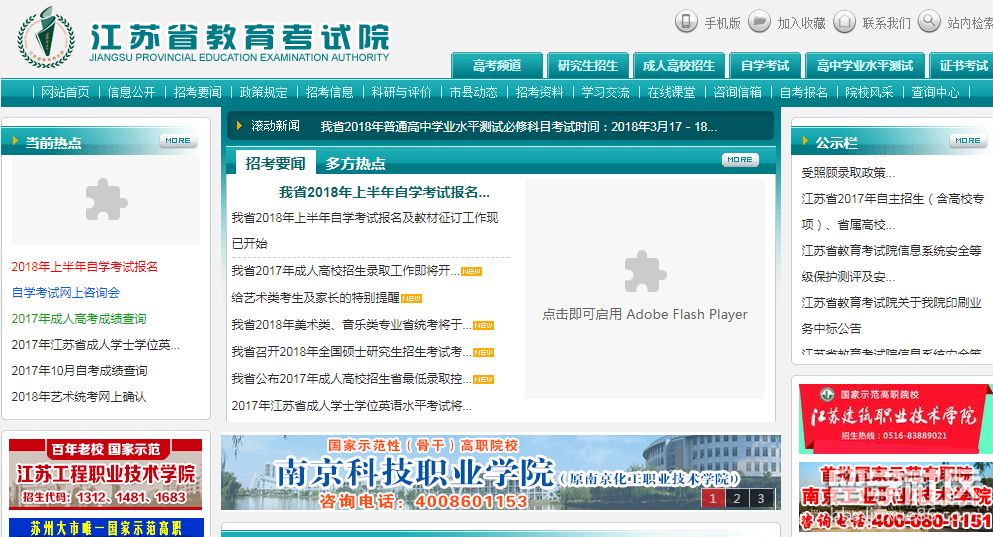Screen dimensions: 993x537
Task: Switch to banner slide 3
Action: 760,498
